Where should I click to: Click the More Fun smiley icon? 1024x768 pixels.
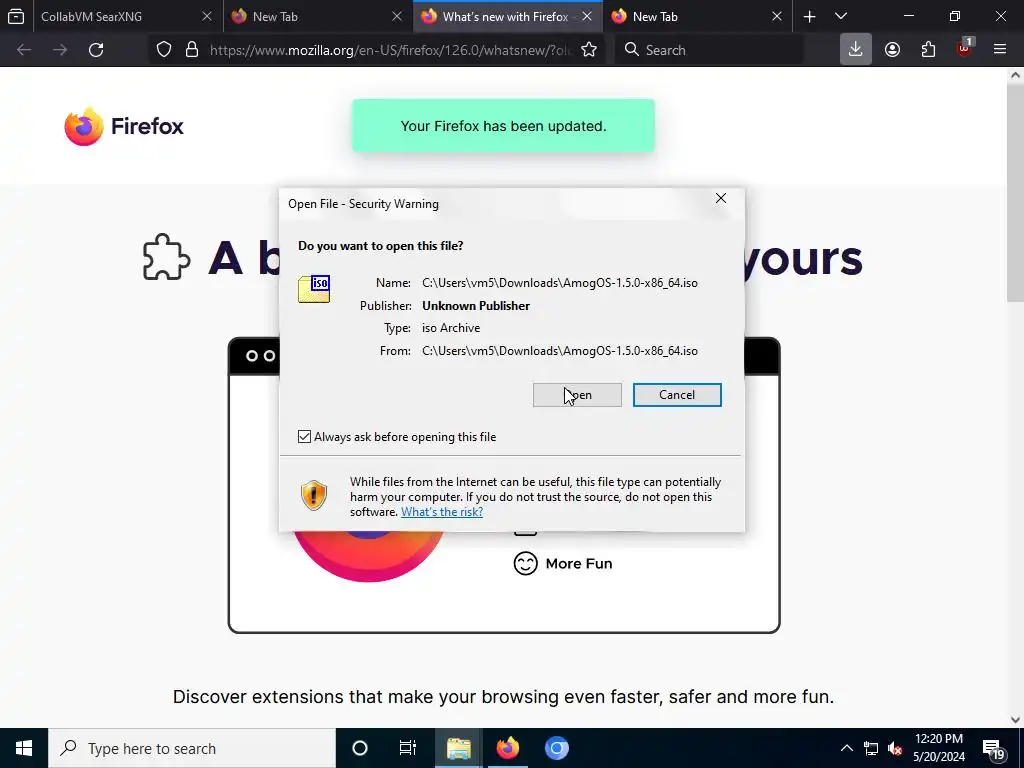click(526, 564)
